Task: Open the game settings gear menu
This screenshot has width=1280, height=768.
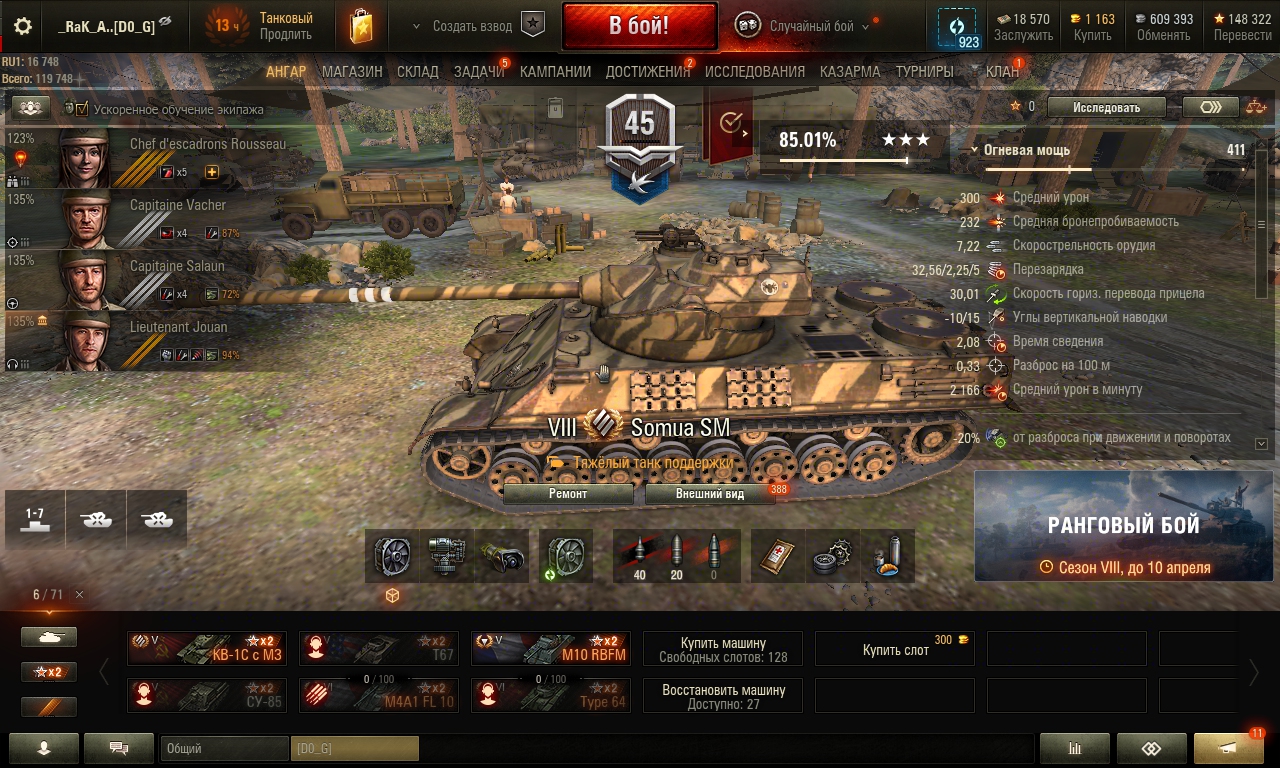Action: 22,26
